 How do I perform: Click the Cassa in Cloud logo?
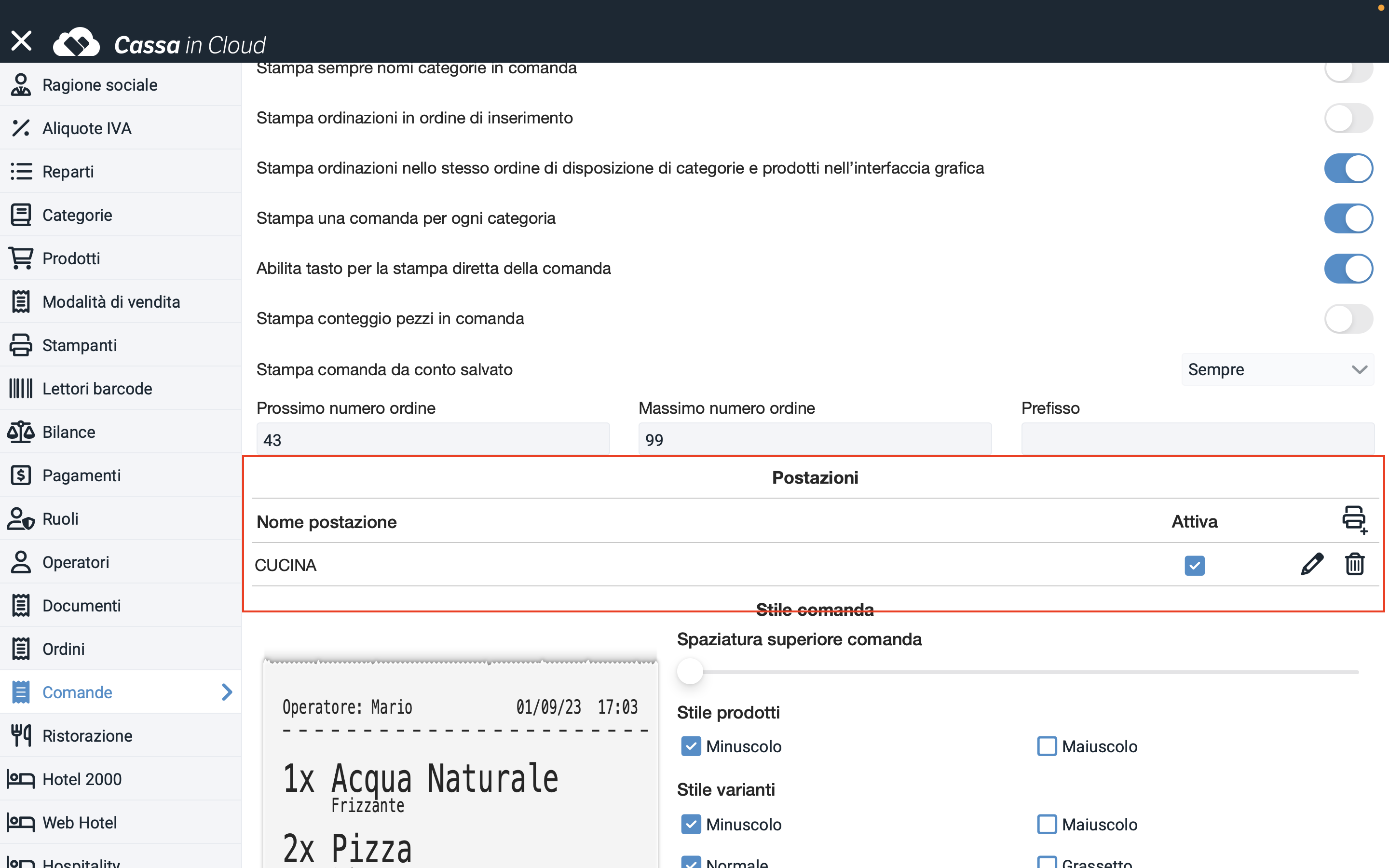[160, 43]
